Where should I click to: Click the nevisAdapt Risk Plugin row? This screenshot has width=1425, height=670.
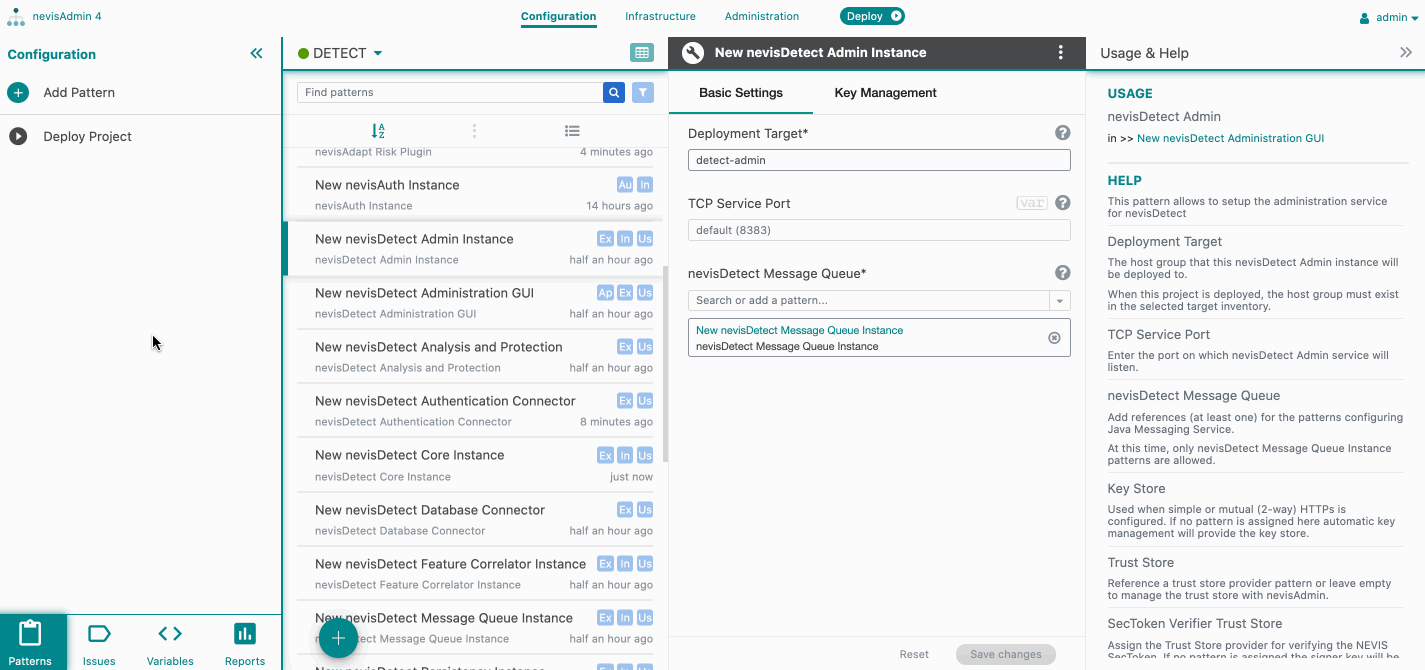point(475,155)
